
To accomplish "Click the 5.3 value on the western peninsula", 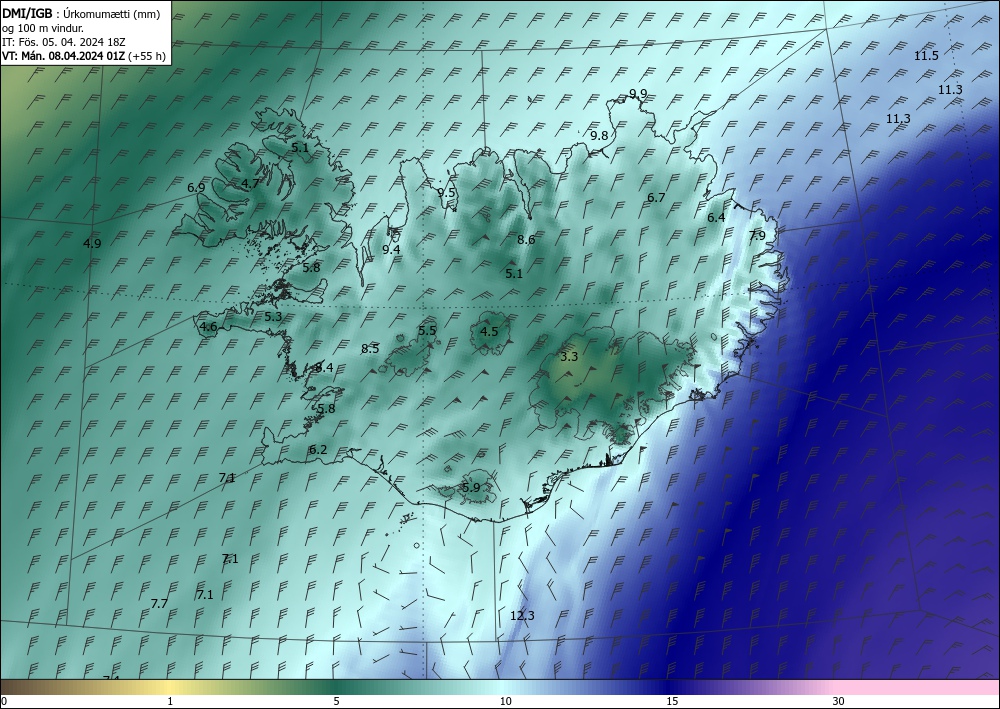I will pos(273,316).
